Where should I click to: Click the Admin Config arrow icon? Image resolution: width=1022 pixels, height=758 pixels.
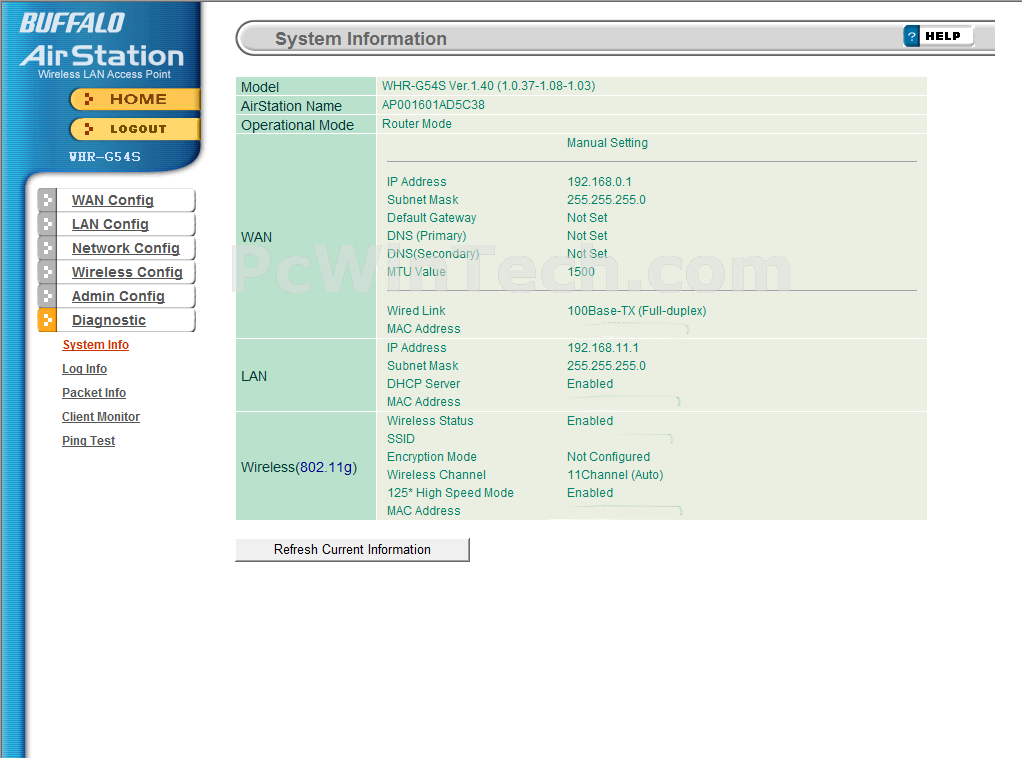(47, 297)
